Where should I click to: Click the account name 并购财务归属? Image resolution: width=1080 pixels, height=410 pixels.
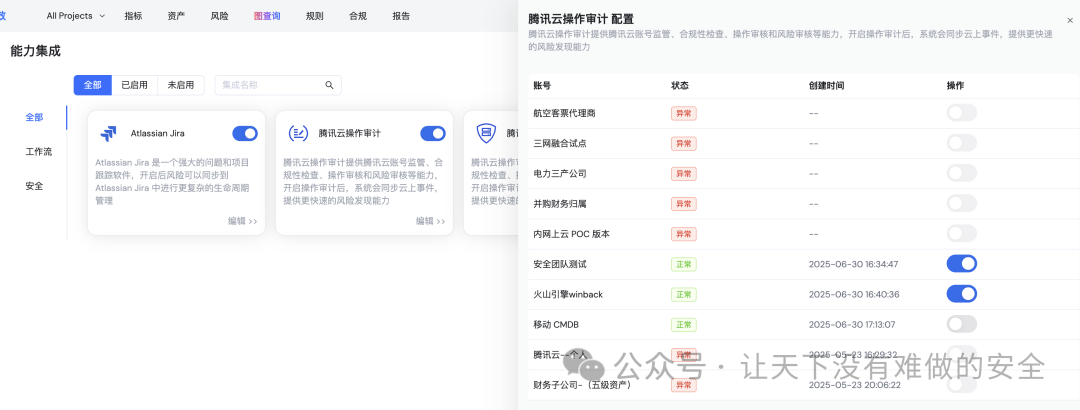pyautogui.click(x=560, y=204)
